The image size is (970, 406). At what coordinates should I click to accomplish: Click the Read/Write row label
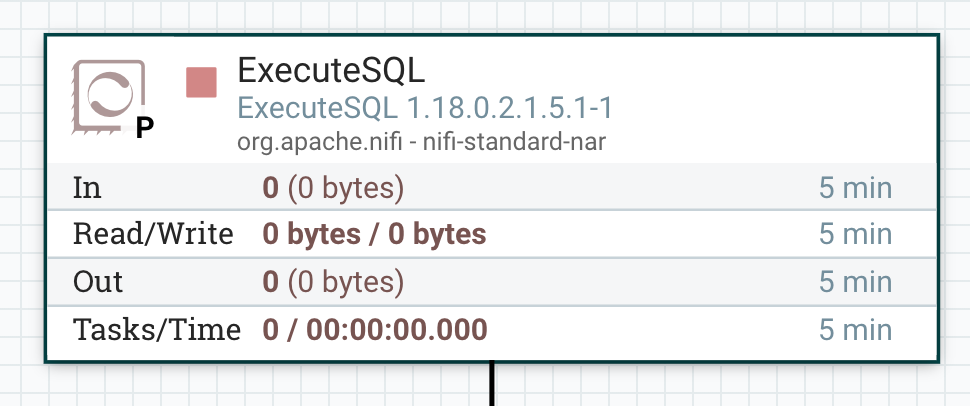tap(153, 234)
